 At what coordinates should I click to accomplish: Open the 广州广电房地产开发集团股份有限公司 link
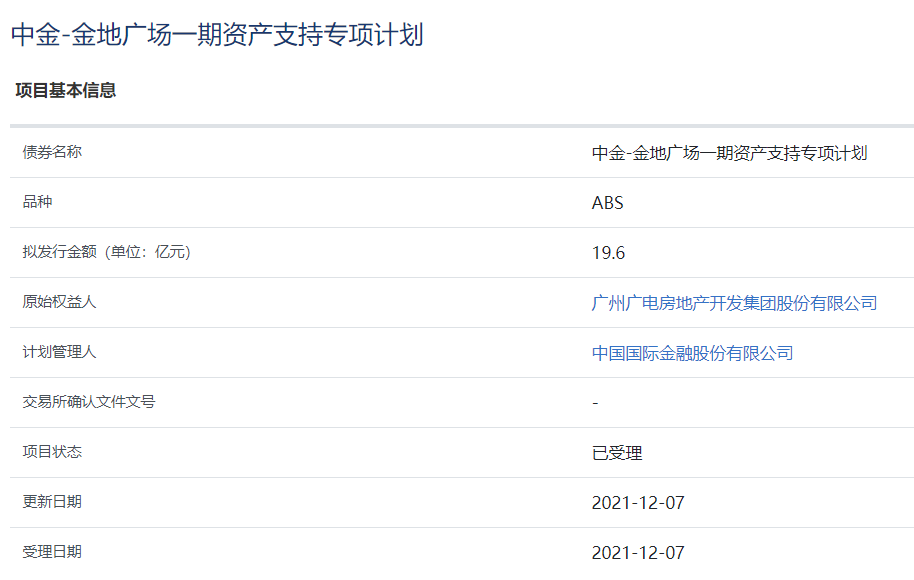[734, 303]
